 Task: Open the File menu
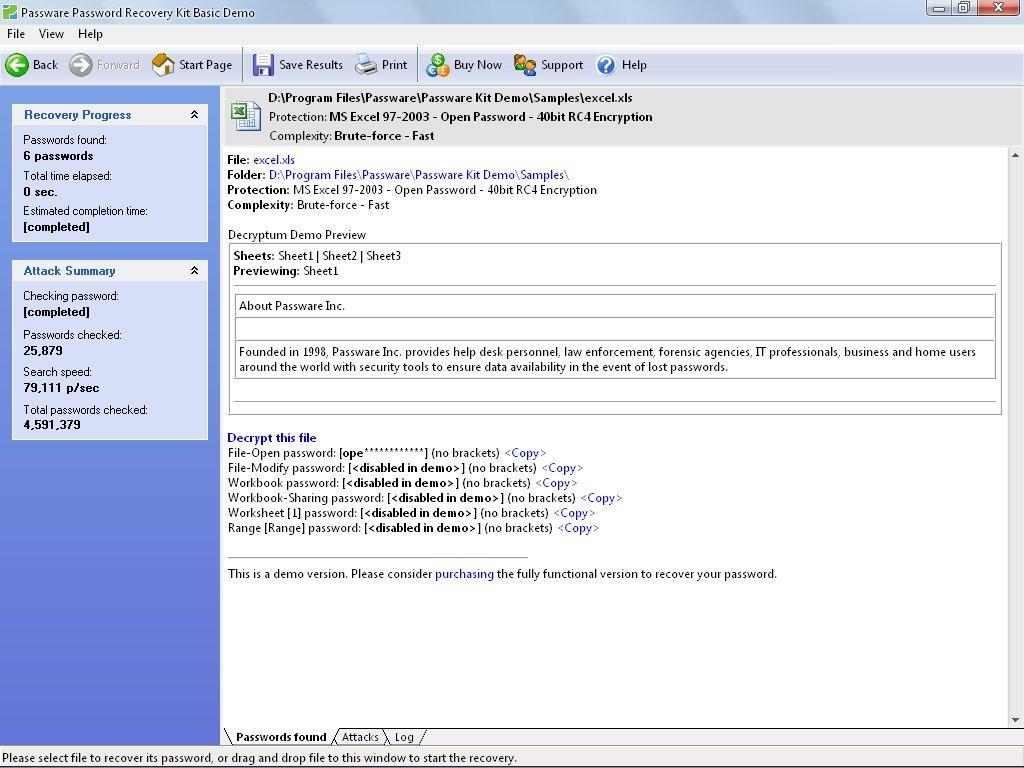click(x=16, y=34)
